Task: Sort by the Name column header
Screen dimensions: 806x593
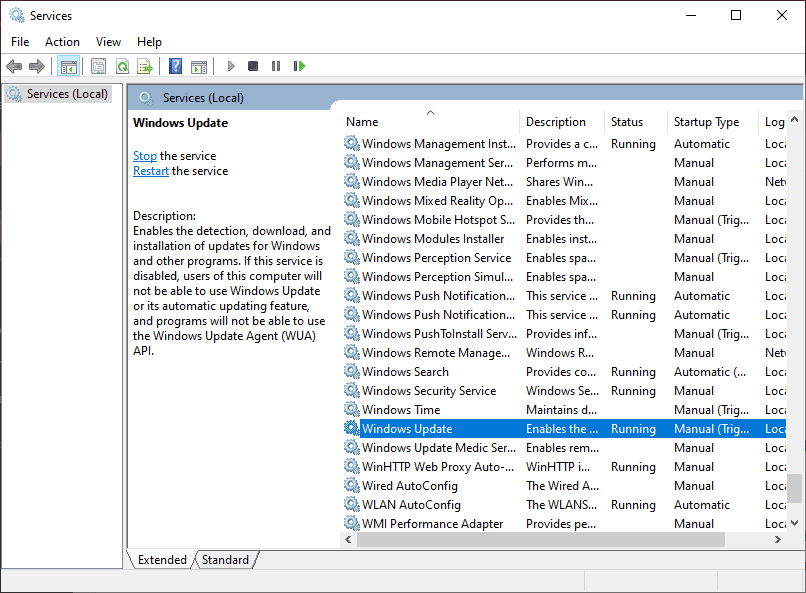Action: point(431,122)
